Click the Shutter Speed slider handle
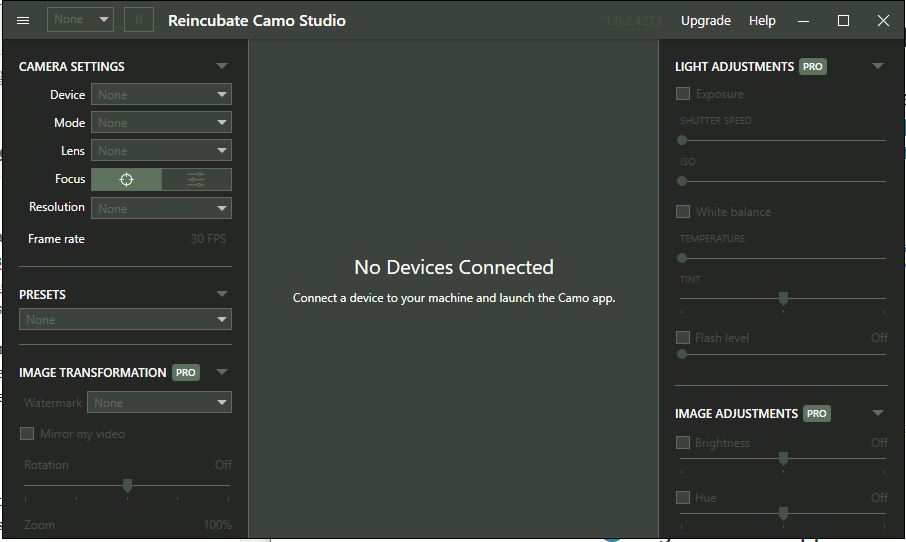The height and width of the screenshot is (542, 906). (x=682, y=140)
